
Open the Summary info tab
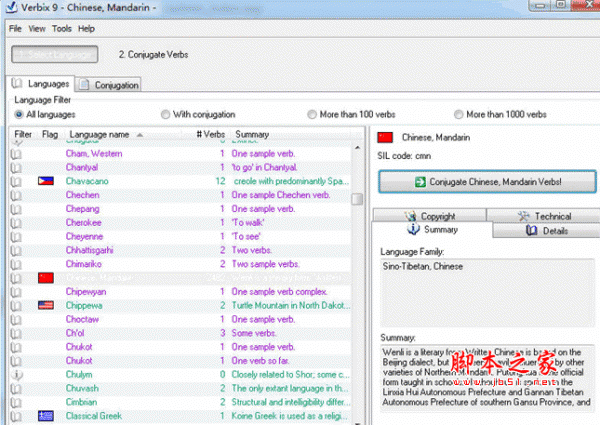pyautogui.click(x=432, y=230)
